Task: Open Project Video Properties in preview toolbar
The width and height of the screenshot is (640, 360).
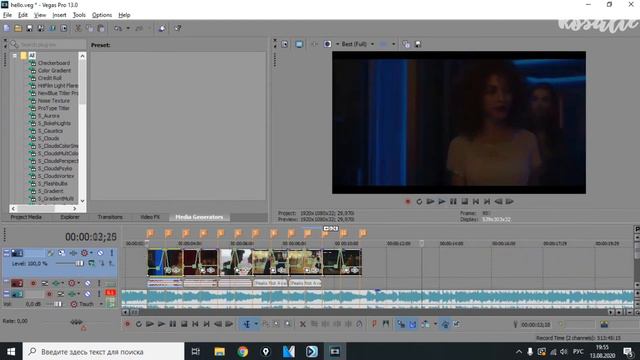Action: click(285, 44)
